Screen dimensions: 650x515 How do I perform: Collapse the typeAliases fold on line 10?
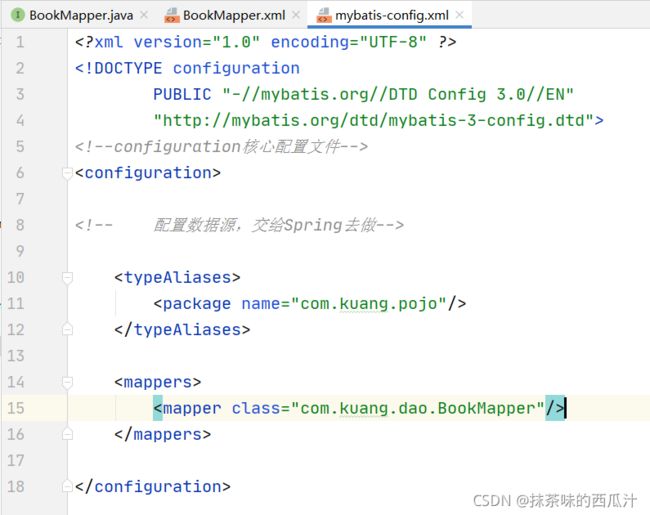pos(67,277)
